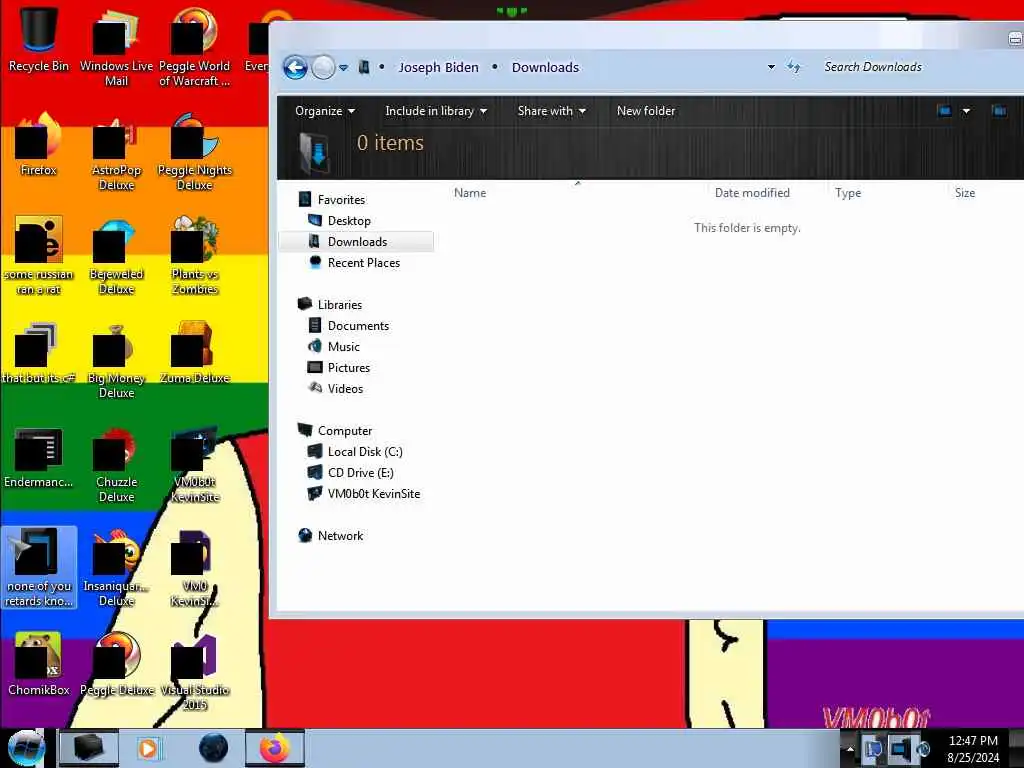
Task: Open VM0 KevinSi... purple desktop icon
Action: click(x=195, y=568)
